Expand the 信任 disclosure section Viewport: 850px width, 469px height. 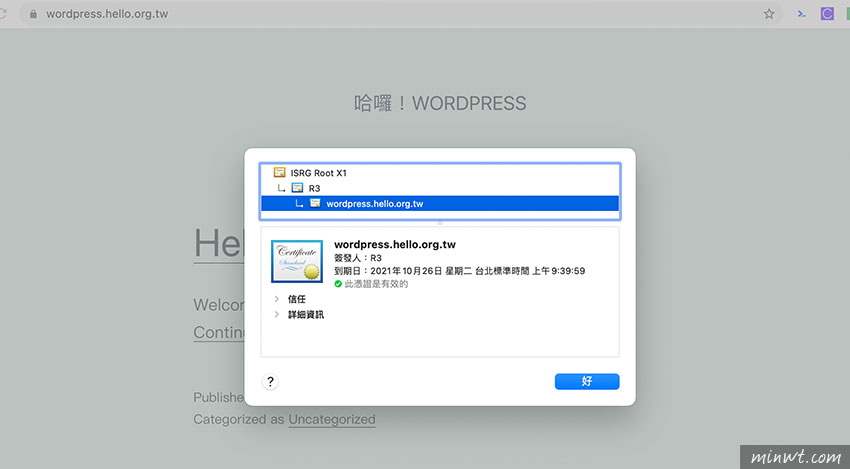pyautogui.click(x=277, y=299)
